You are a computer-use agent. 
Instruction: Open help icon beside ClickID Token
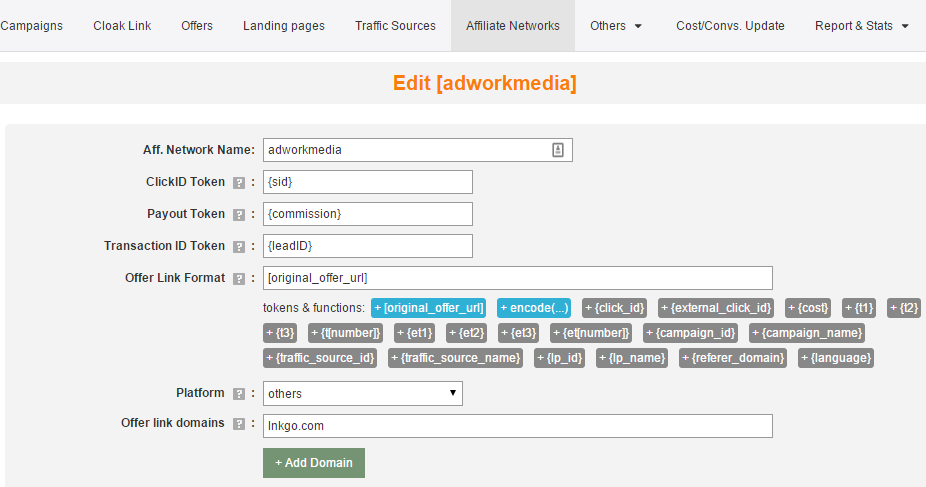click(x=239, y=183)
